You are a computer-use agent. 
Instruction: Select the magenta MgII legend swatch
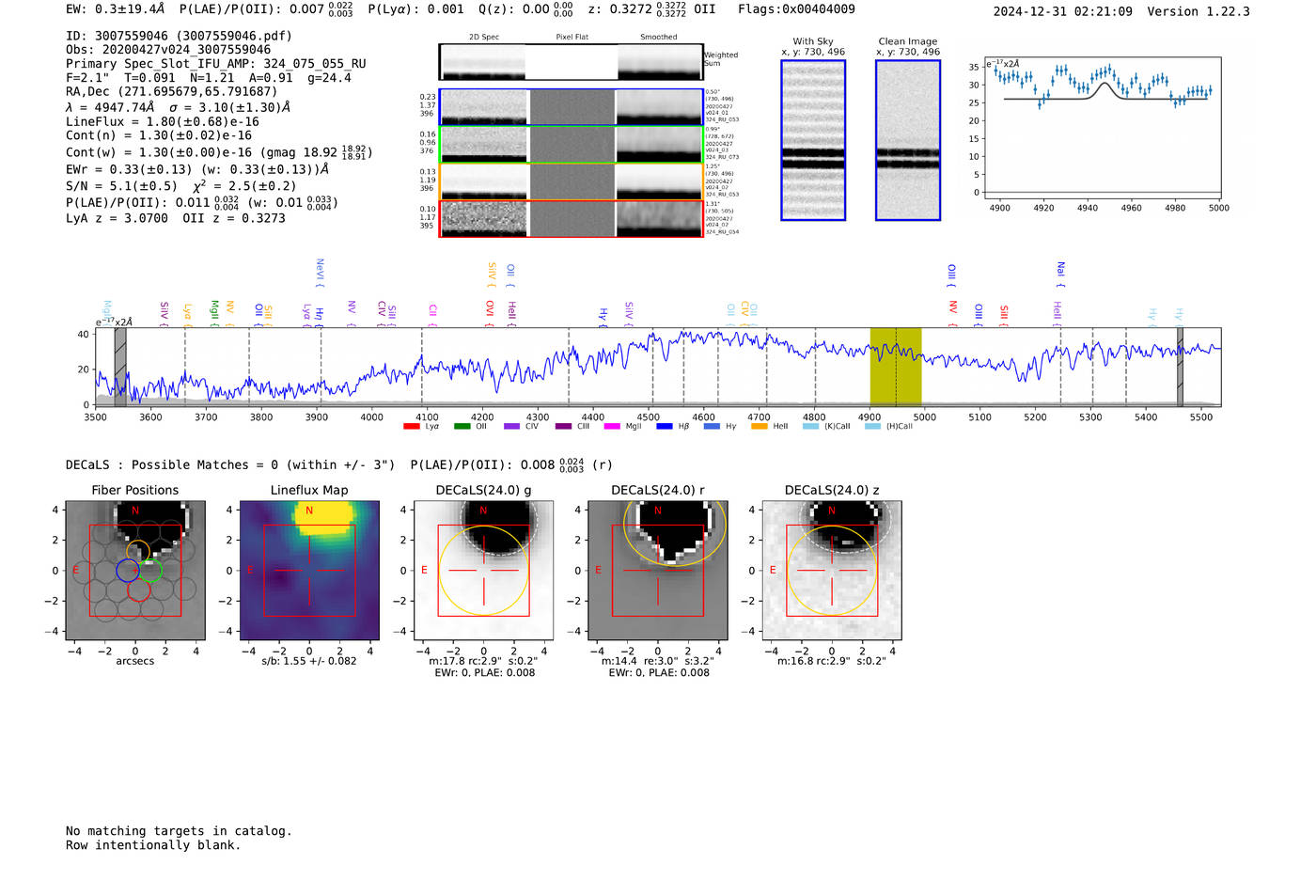[x=612, y=427]
